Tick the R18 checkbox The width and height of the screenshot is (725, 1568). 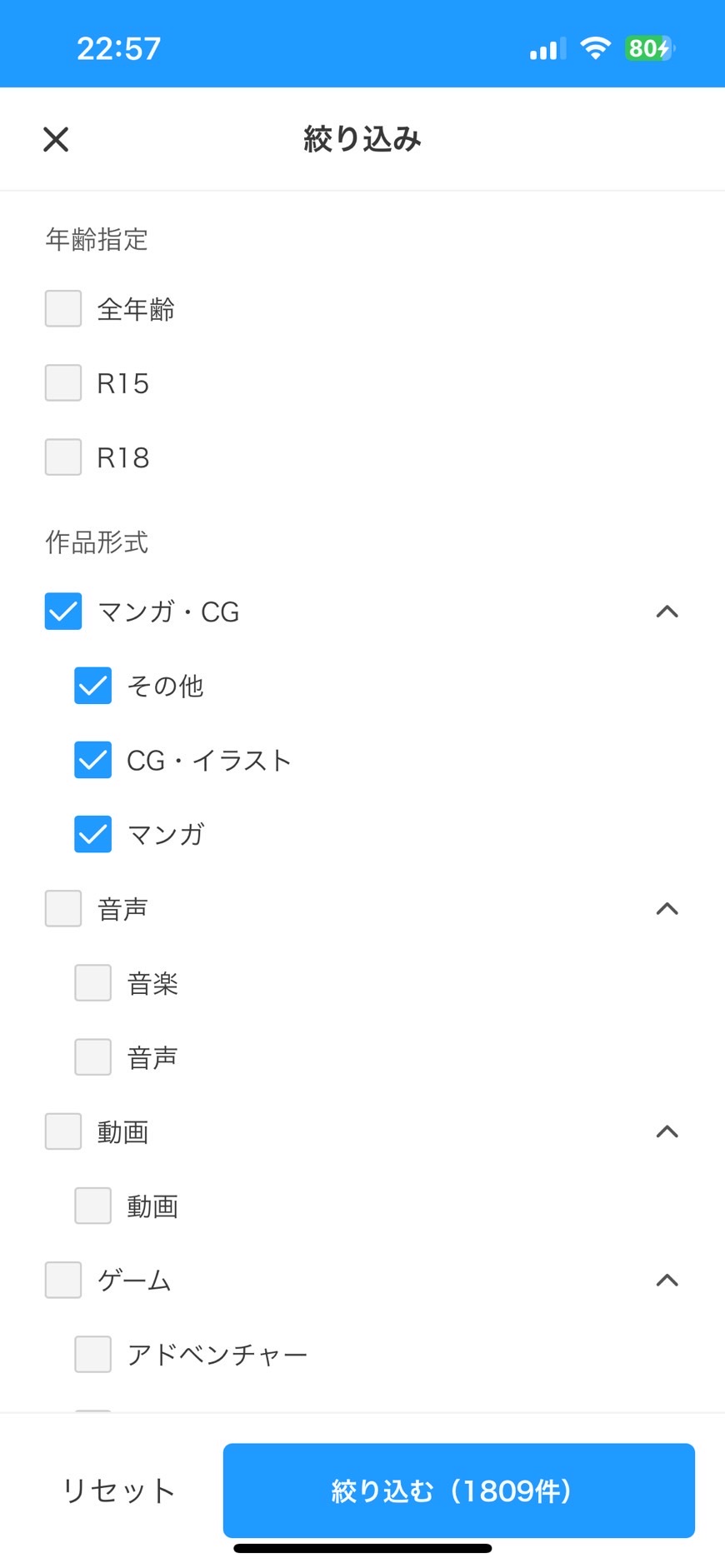63,457
